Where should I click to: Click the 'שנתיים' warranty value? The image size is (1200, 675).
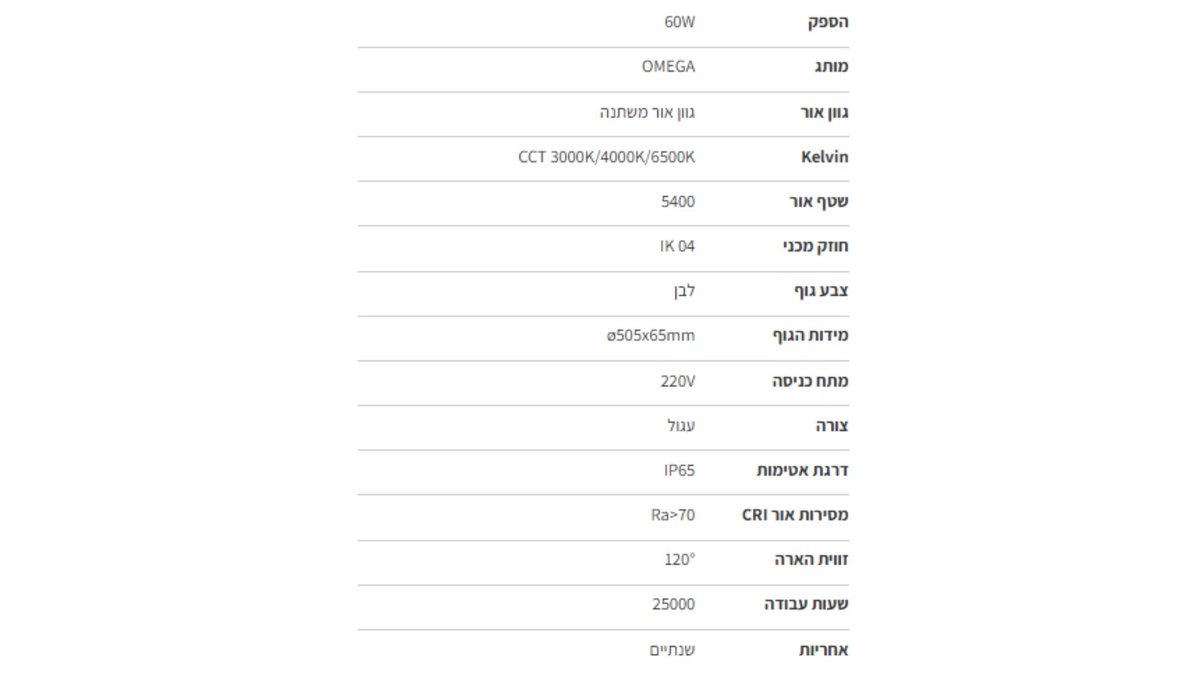pos(672,650)
